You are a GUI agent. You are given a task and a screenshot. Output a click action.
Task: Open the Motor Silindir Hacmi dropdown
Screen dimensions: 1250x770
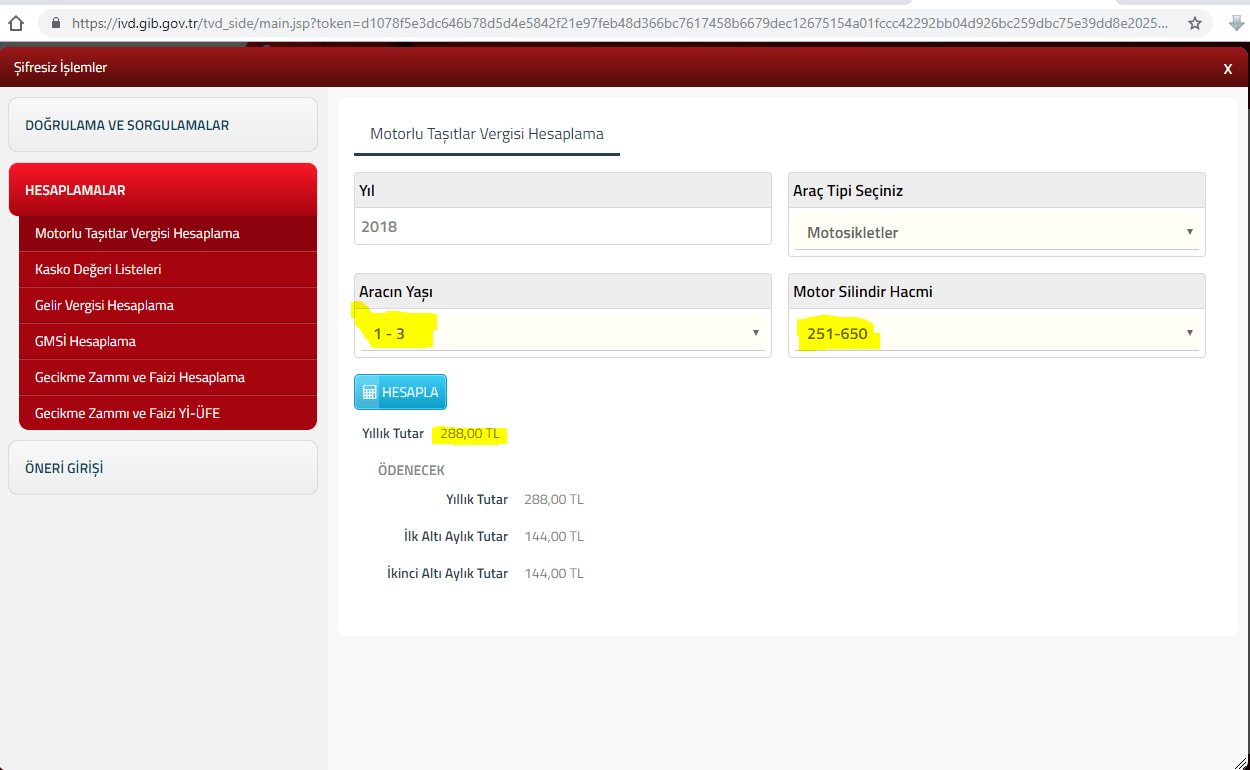click(x=996, y=333)
